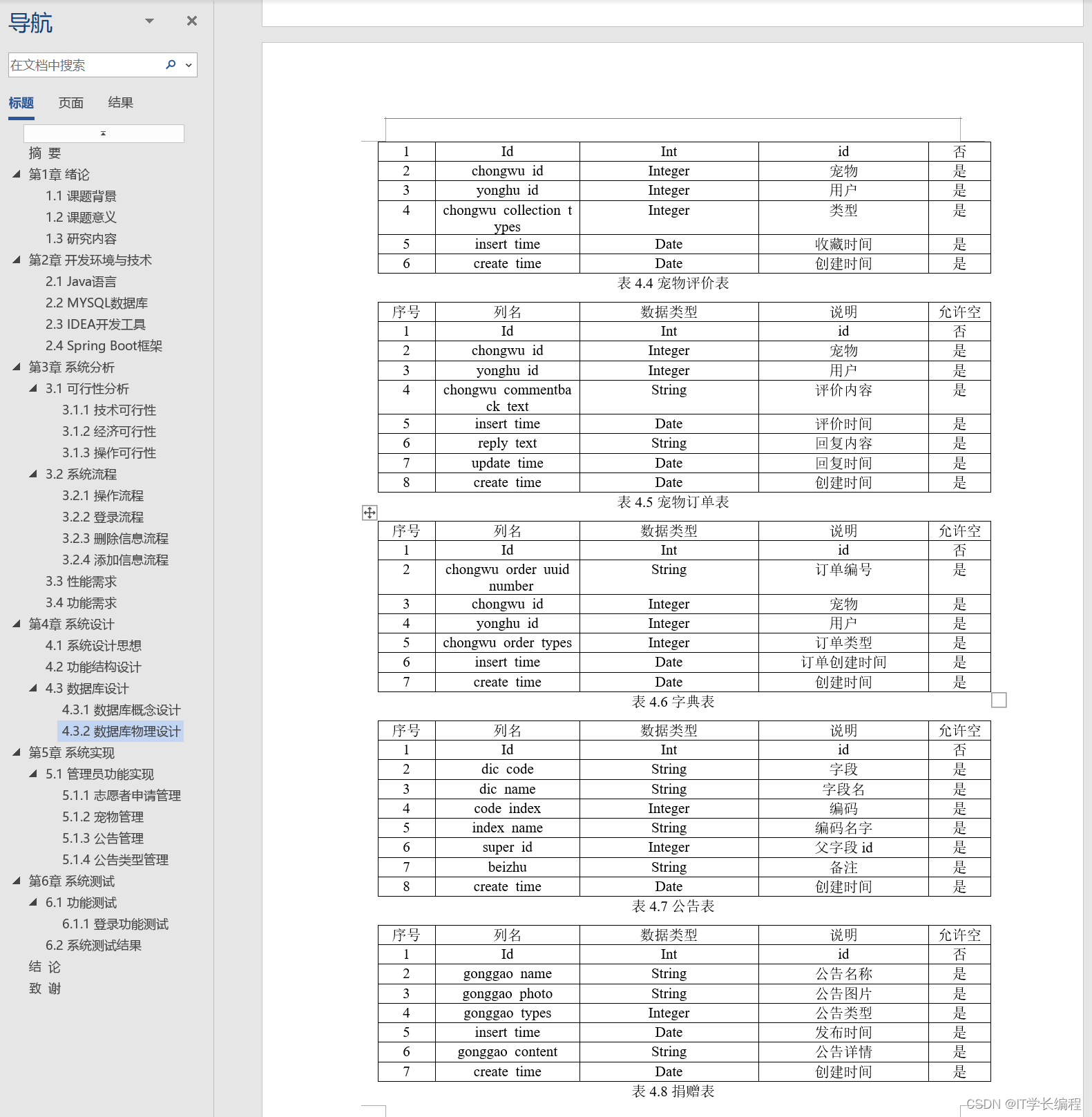Collapse the 第4章 系统设计 heading
Viewport: 1092px width, 1117px height.
[16, 624]
